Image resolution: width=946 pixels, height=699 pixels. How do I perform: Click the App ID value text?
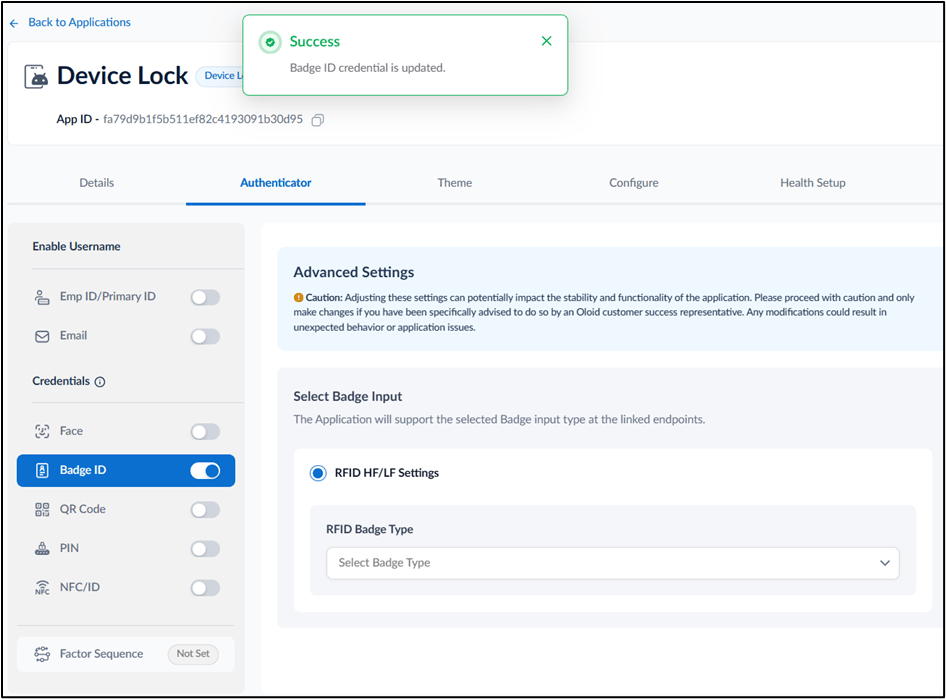coord(203,119)
